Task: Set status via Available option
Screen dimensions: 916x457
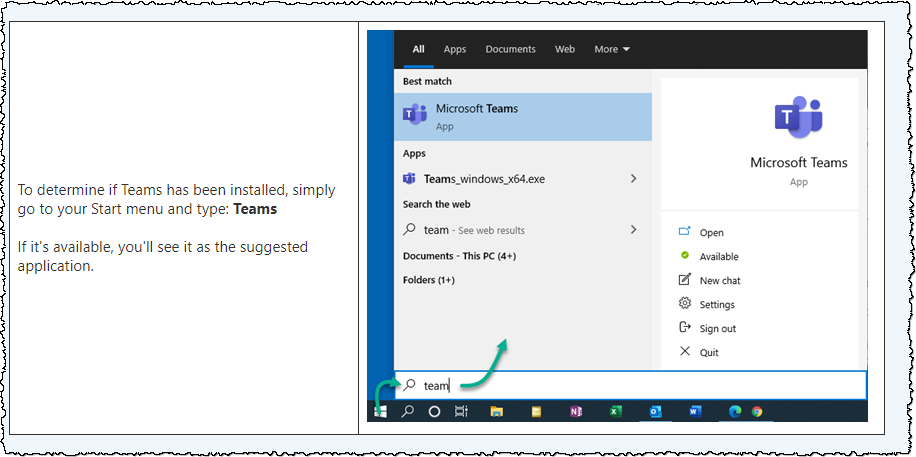Action: click(x=719, y=257)
